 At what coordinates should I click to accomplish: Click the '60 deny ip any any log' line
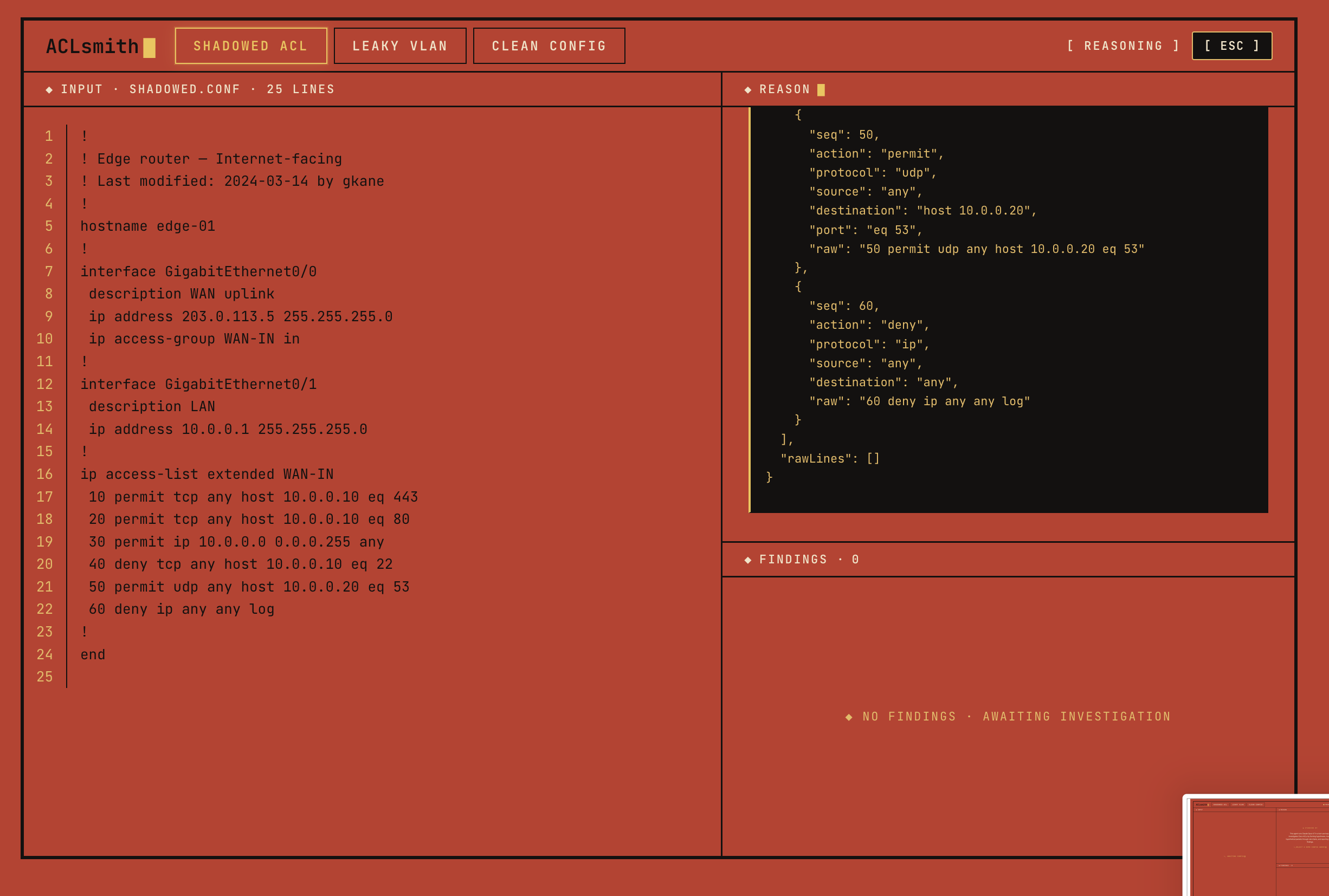tap(181, 609)
